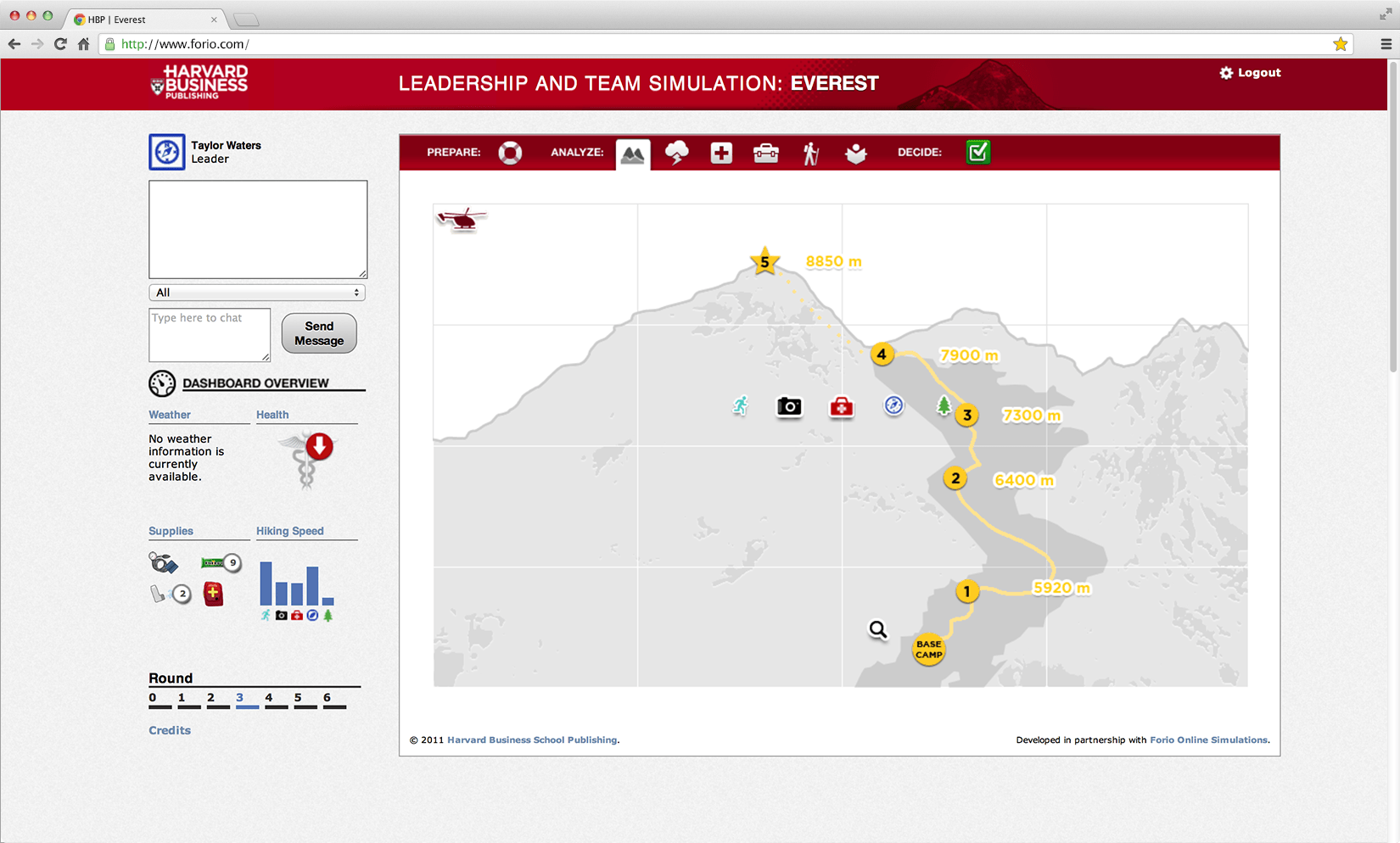Click the browser home icon

[x=83, y=44]
